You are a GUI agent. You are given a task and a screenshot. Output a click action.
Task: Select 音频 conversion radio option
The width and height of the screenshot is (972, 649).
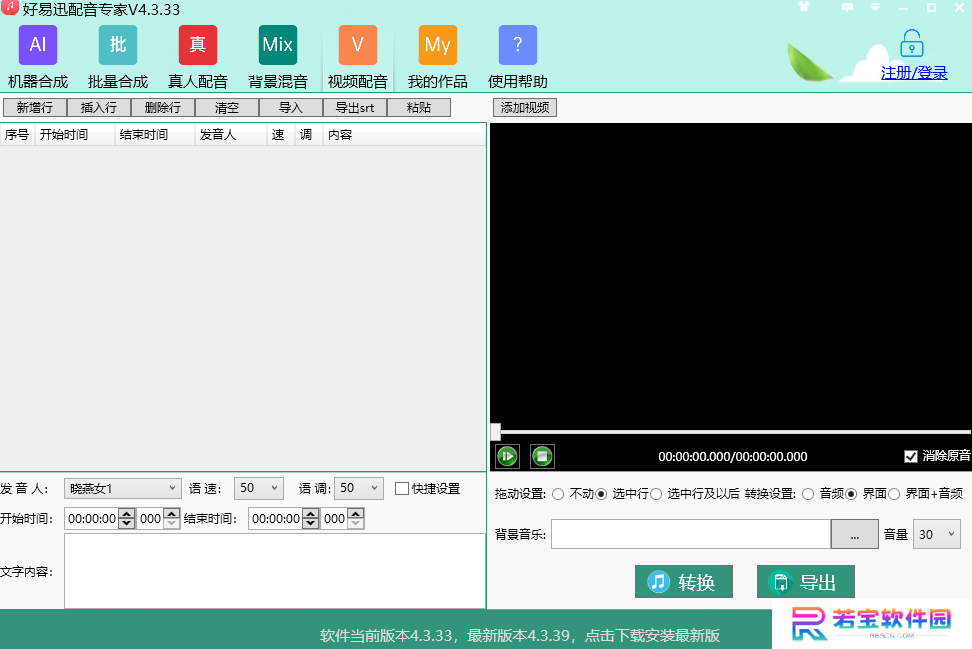808,494
